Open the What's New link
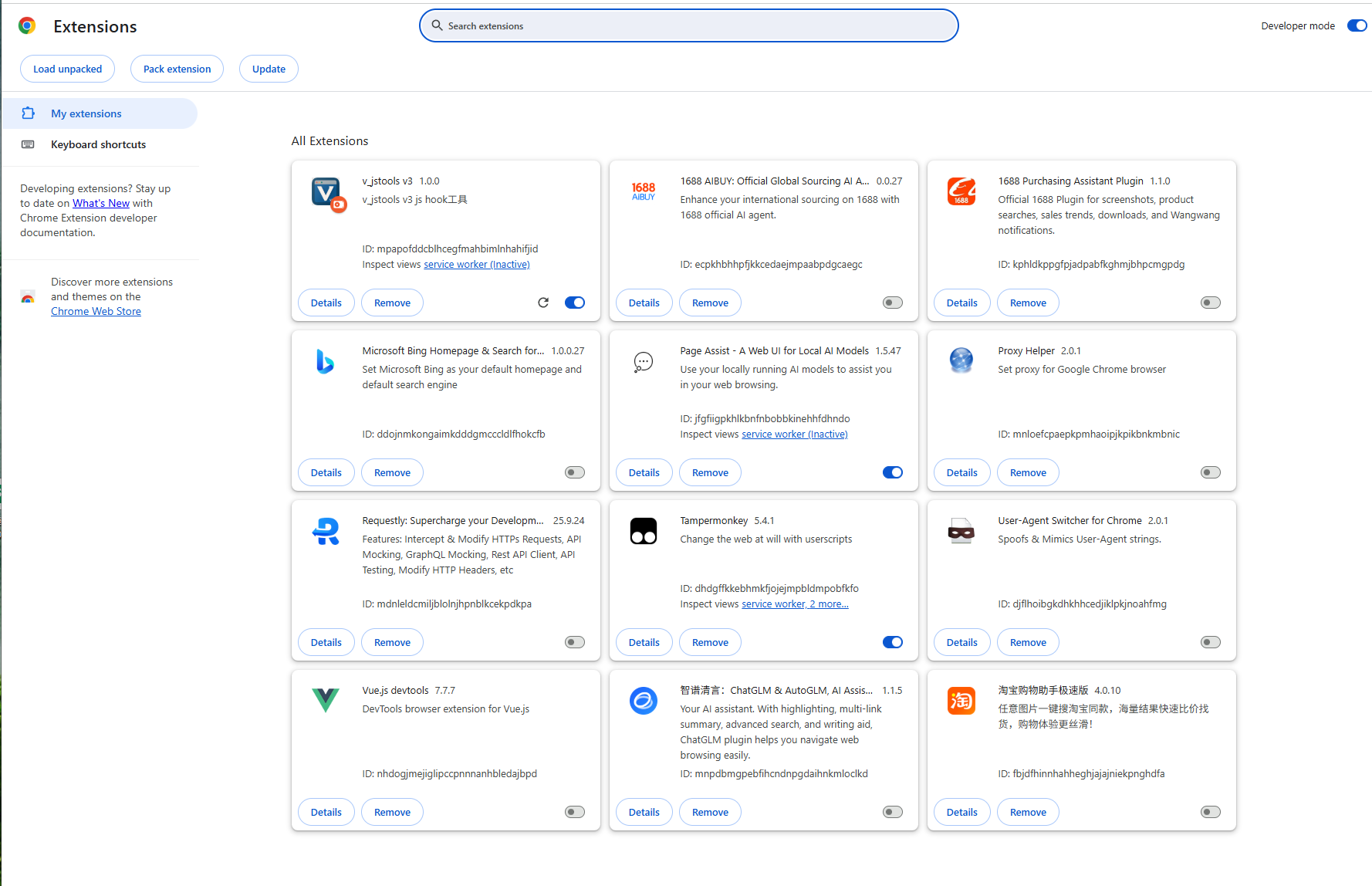The height and width of the screenshot is (886, 1372). coord(101,203)
